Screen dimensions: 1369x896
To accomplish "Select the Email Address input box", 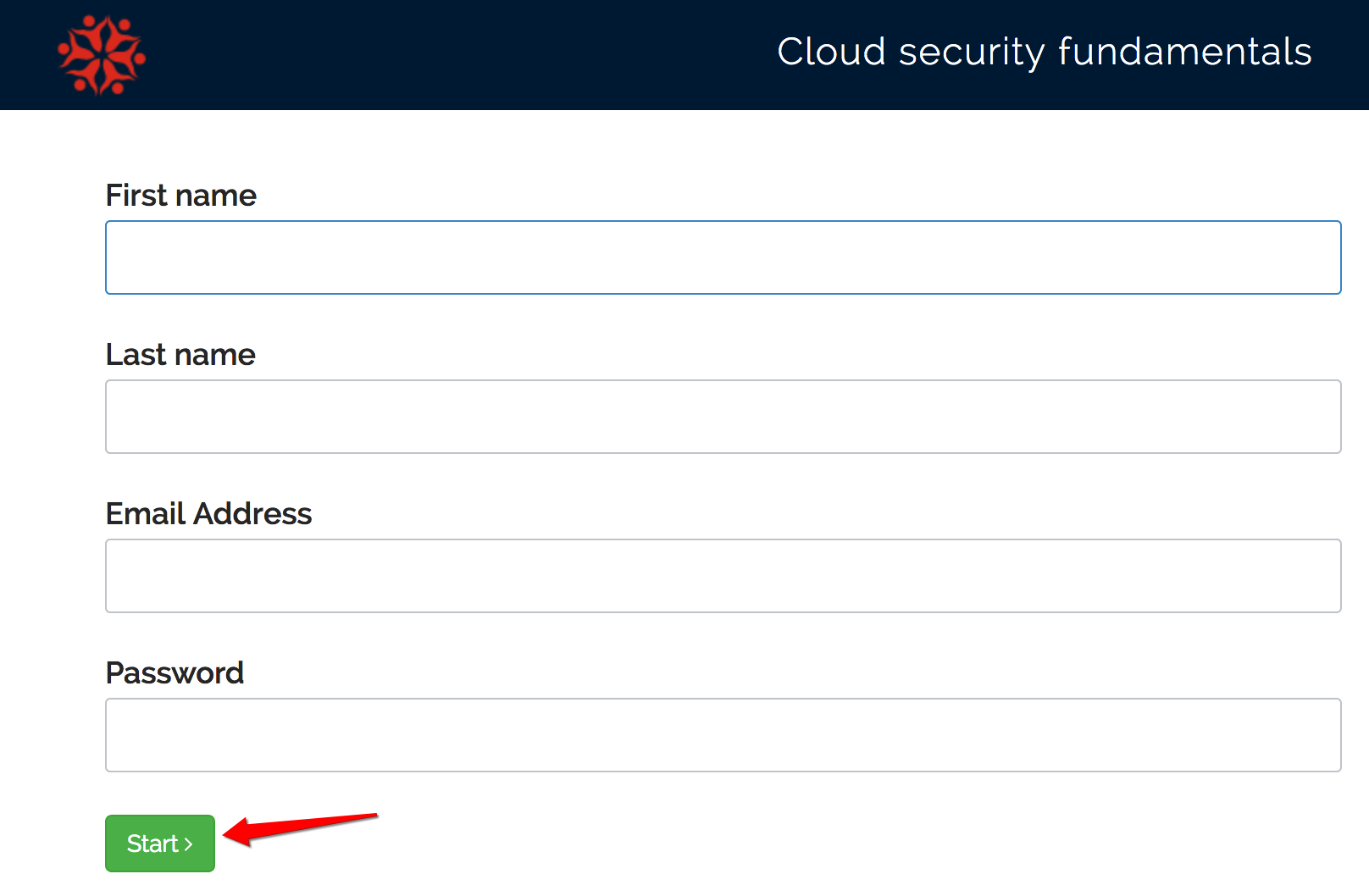I will point(723,576).
